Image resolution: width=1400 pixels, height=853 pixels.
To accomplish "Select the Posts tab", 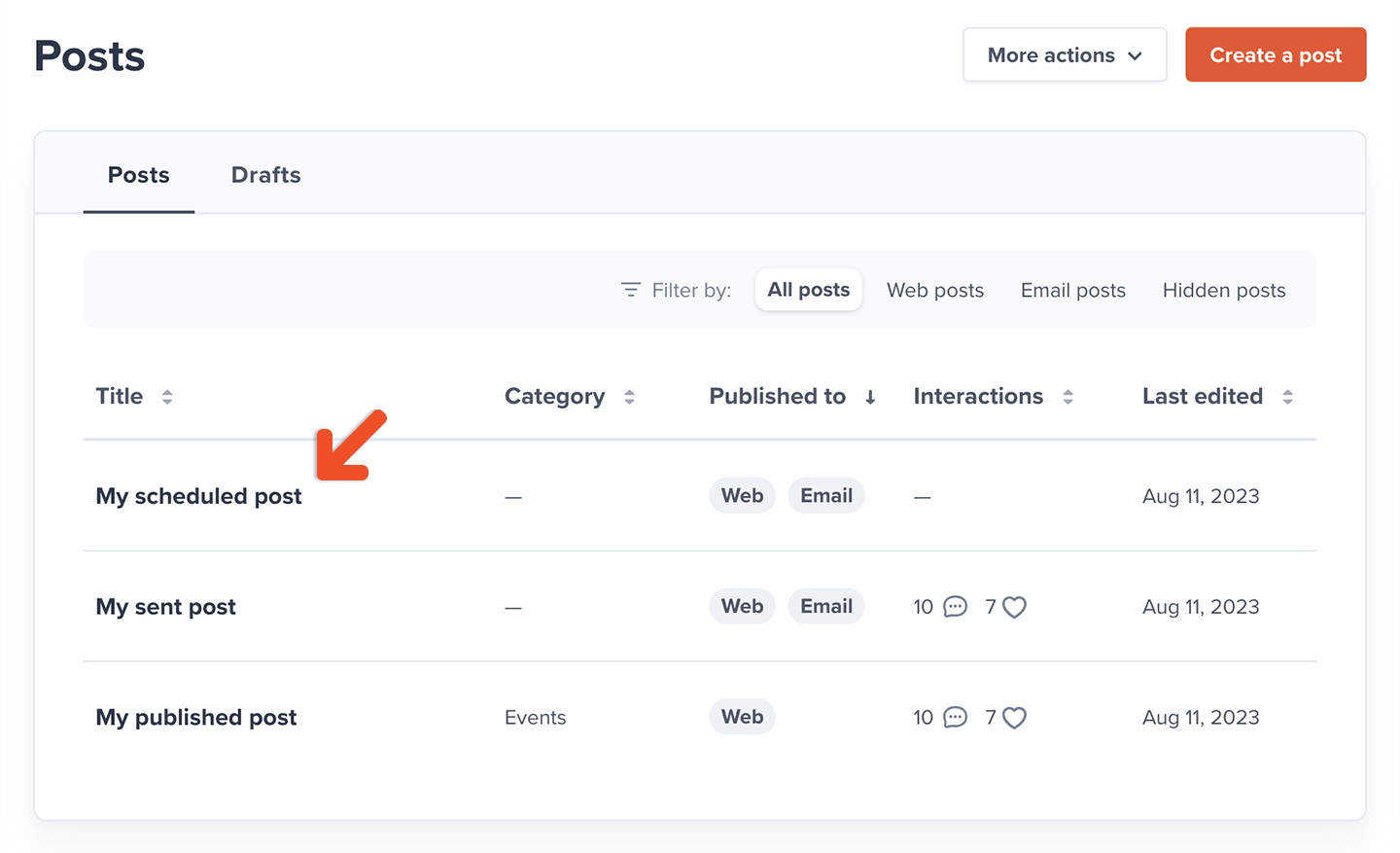I will pos(138,175).
